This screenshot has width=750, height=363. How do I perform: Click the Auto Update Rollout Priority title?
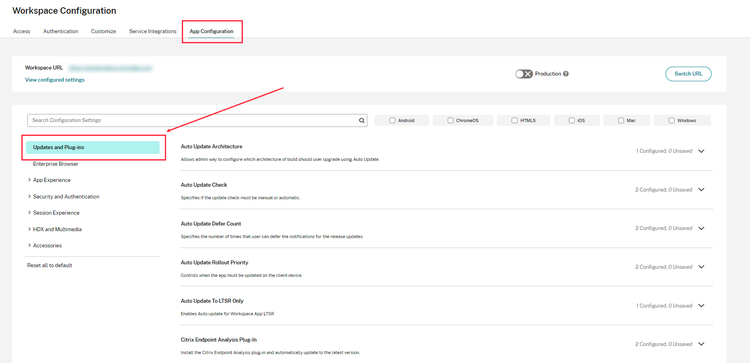tap(214, 263)
